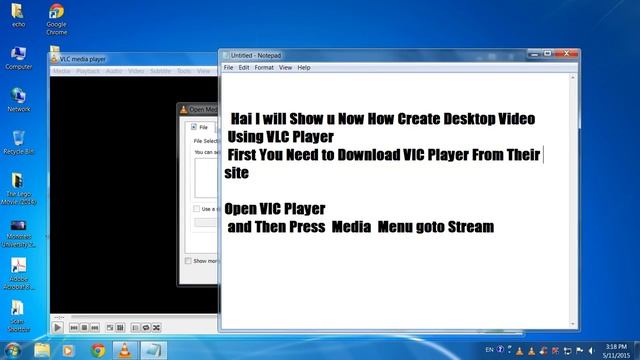Click 'Monsters University' desktop icon
Image resolution: width=640 pixels, height=360 pixels.
(18, 233)
